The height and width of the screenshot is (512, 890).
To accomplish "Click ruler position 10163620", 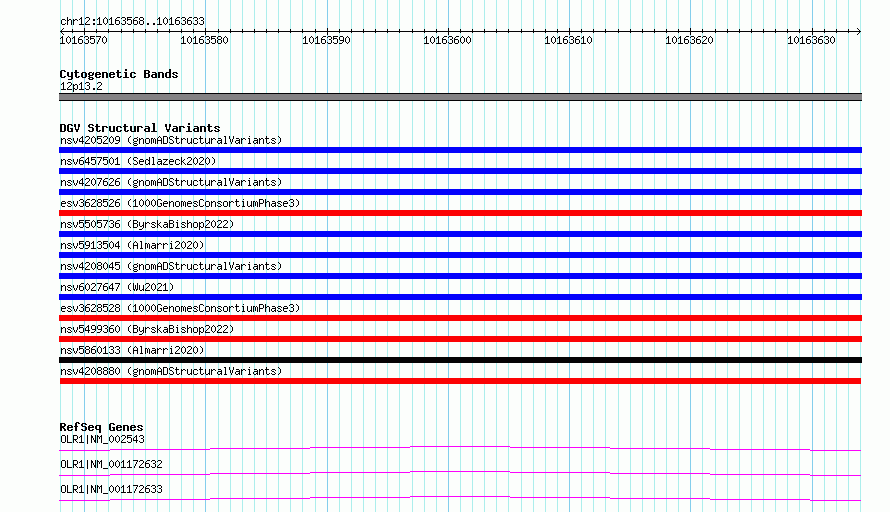I will pos(690,40).
